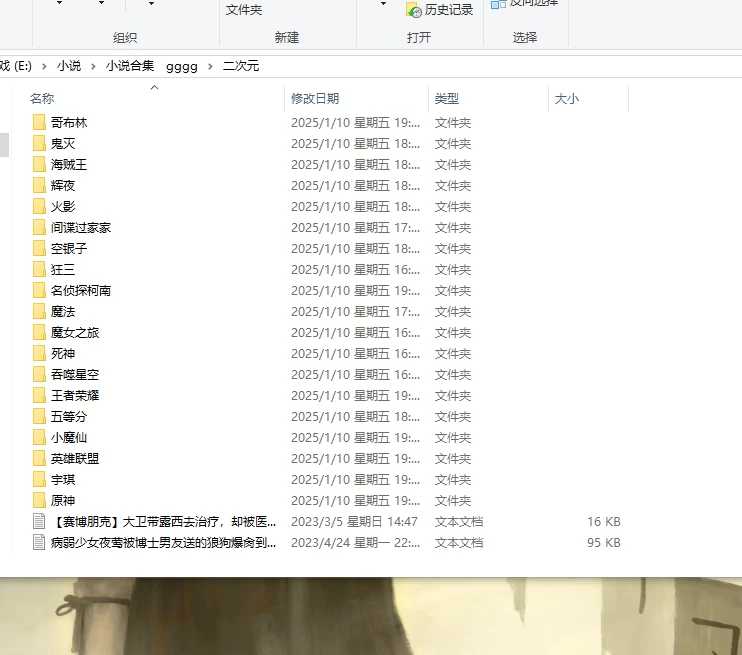This screenshot has width=742, height=655.
Task: Click the 2023/4/24 星期一 date cell
Action: coord(355,542)
